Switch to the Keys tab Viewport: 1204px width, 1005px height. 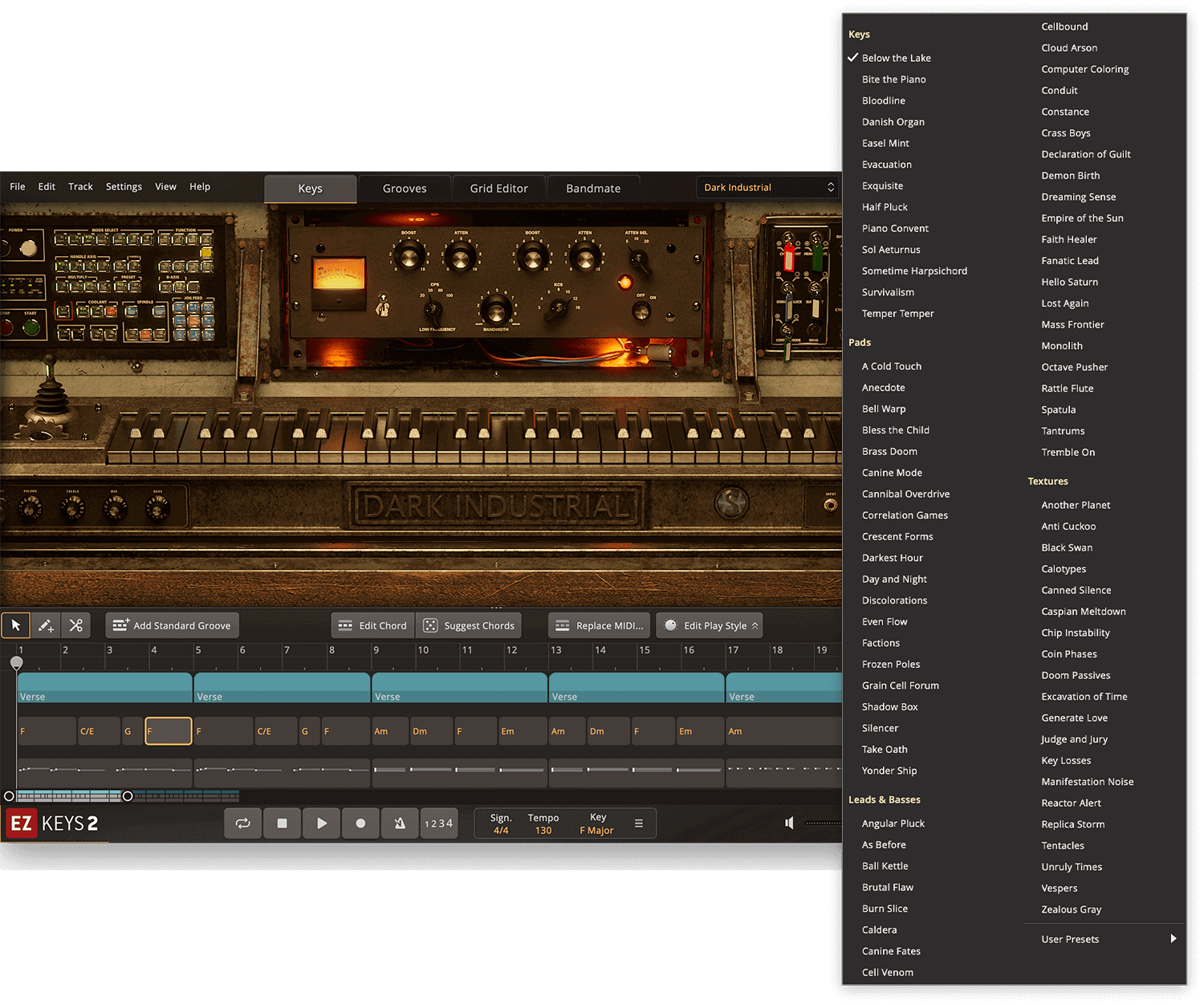pos(311,189)
